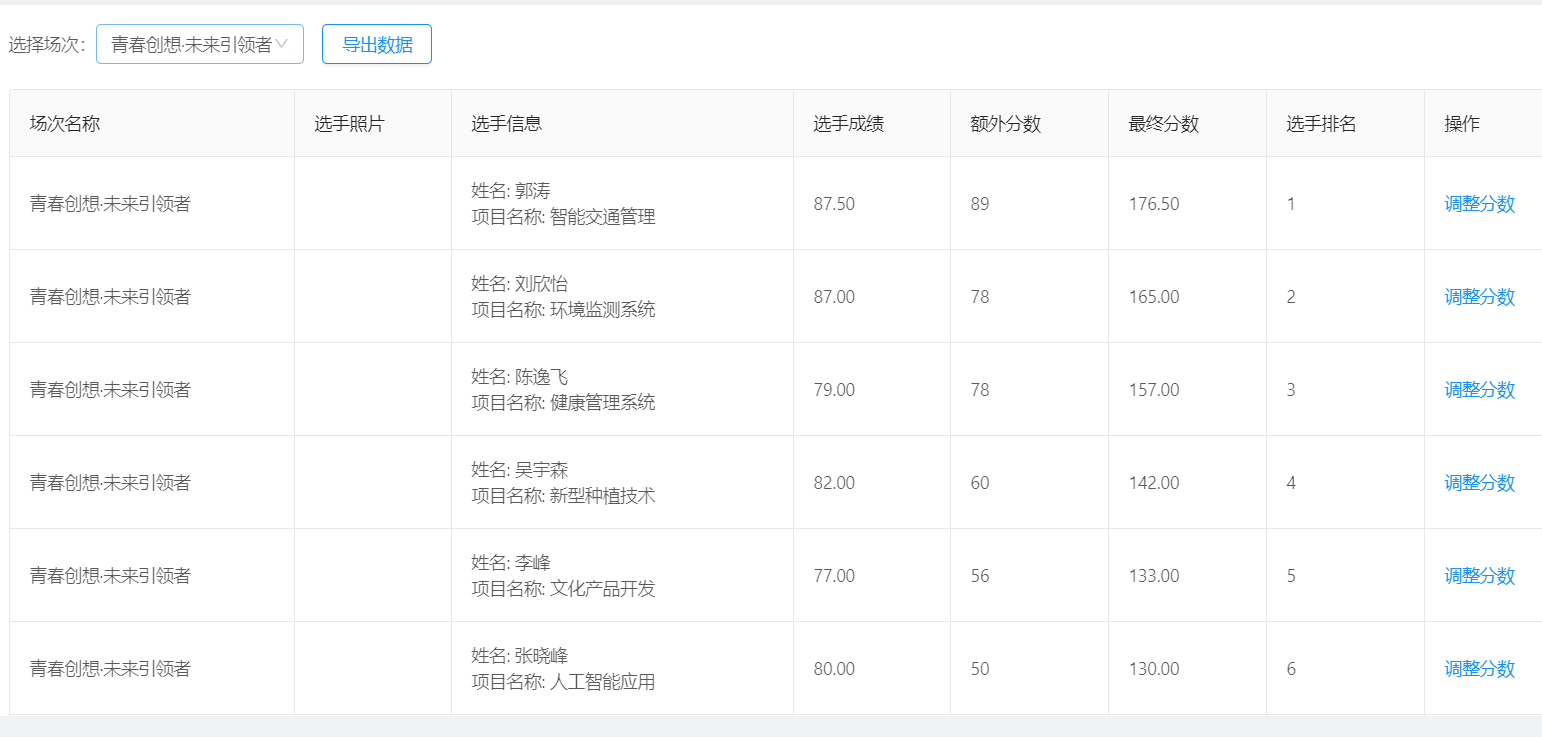Click extra score 56
This screenshot has width=1542, height=737.
point(980,576)
